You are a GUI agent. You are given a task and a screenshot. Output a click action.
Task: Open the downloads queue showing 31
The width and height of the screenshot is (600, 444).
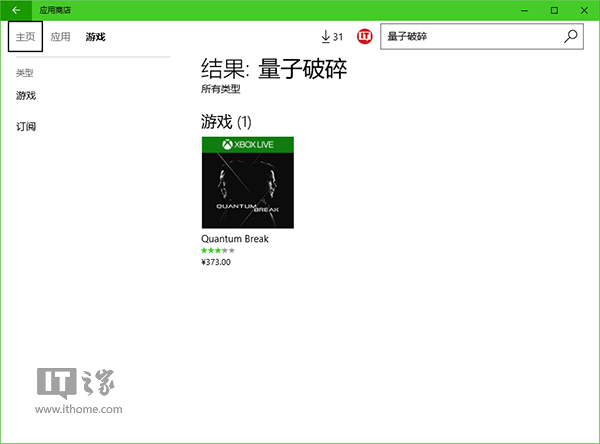[x=331, y=37]
